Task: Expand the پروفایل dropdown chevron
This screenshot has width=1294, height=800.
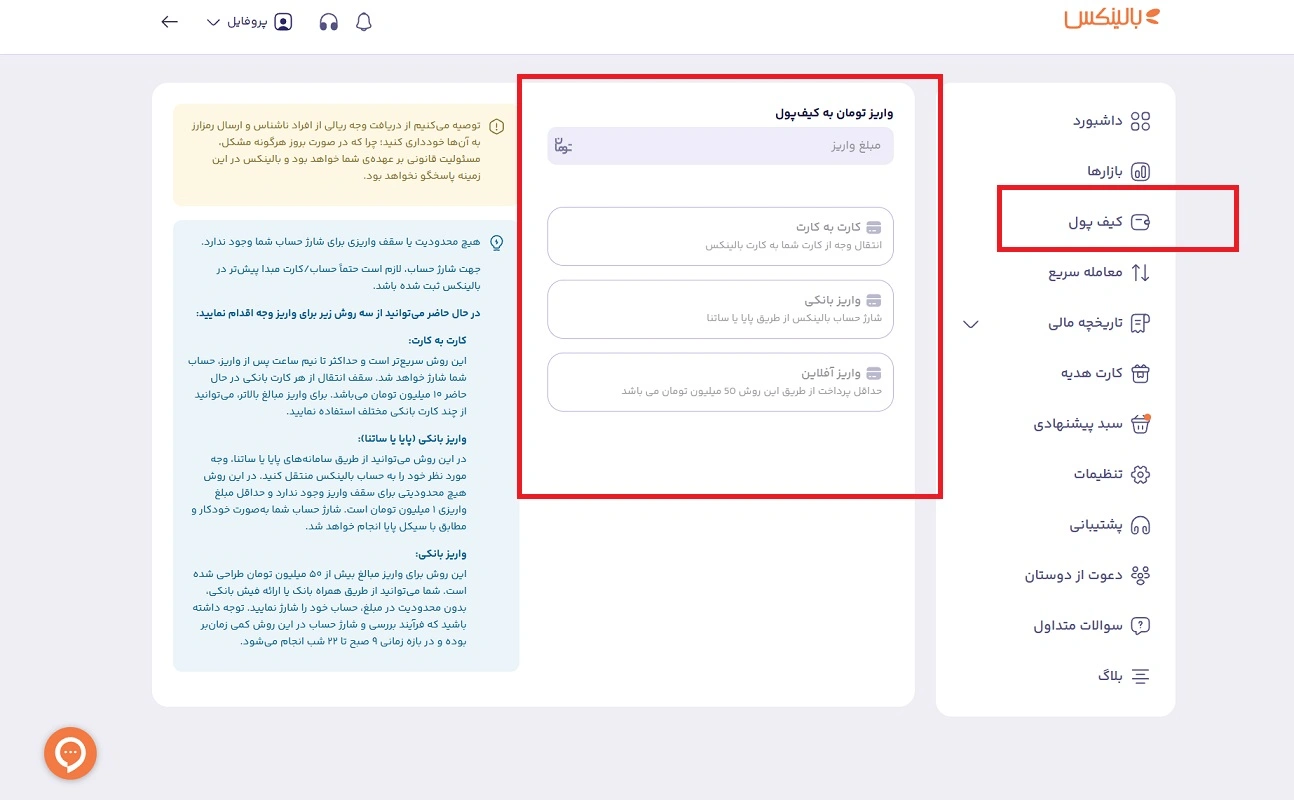Action: [213, 23]
